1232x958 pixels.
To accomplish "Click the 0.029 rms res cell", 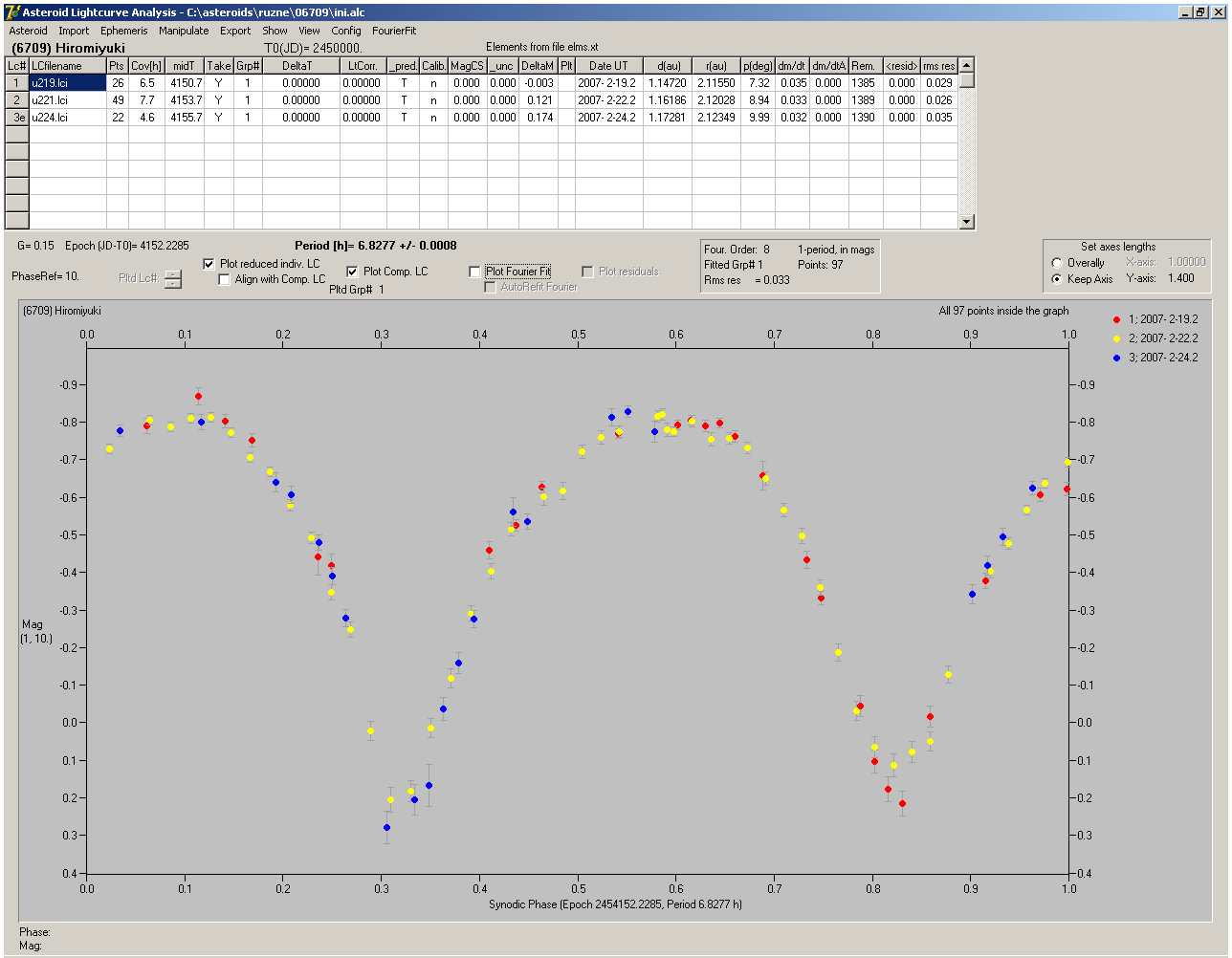I will click(938, 83).
